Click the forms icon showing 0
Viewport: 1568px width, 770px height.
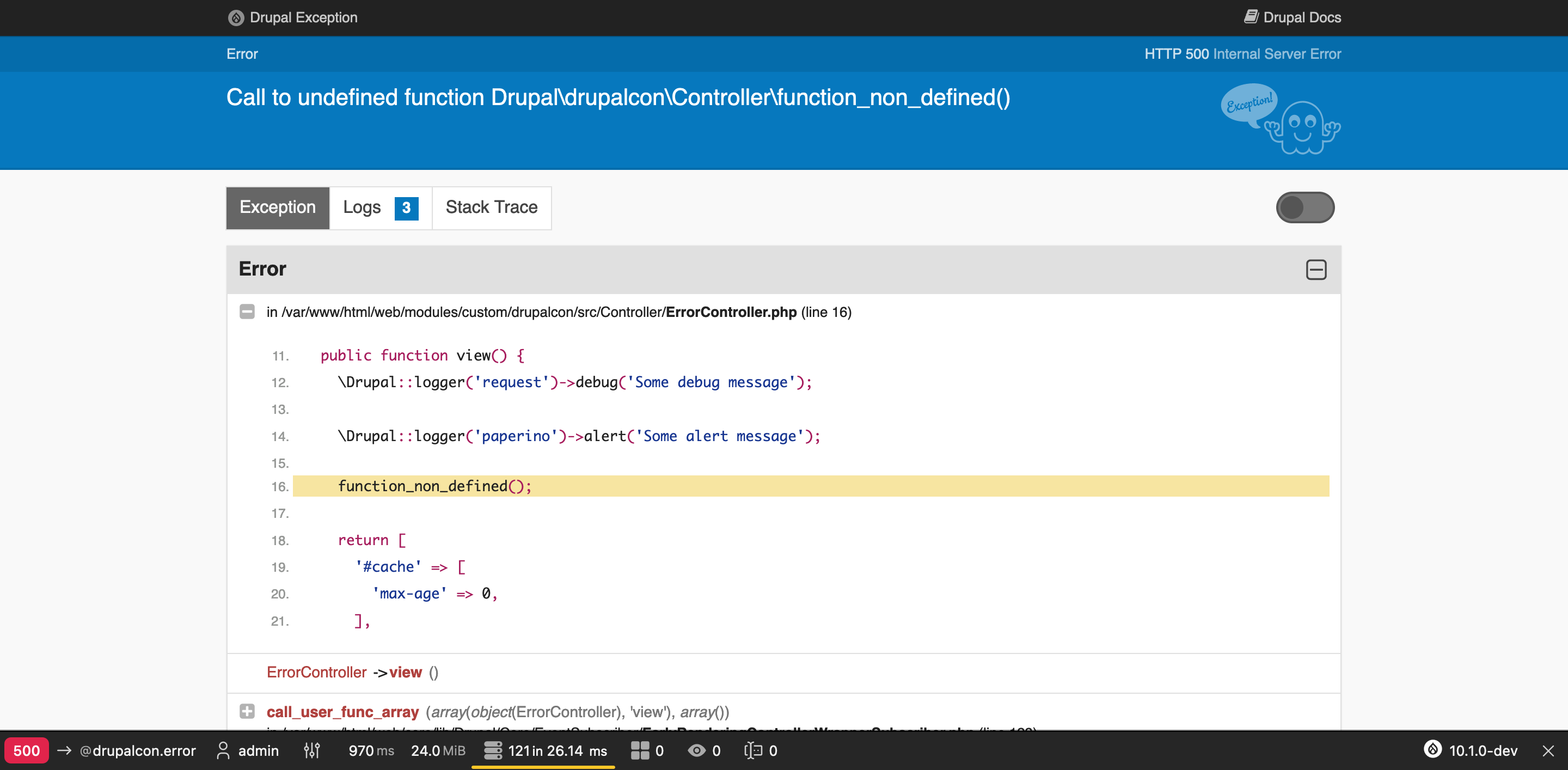[x=753, y=750]
